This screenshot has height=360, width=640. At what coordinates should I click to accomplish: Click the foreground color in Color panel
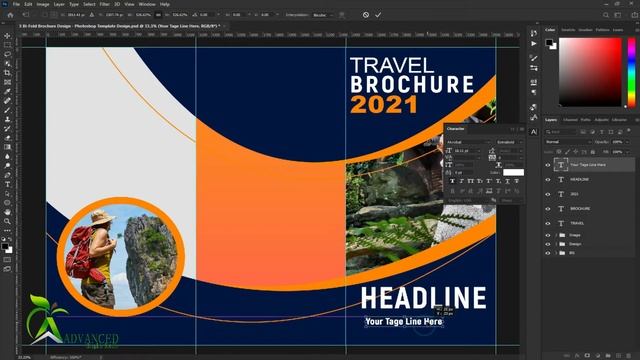tap(549, 42)
